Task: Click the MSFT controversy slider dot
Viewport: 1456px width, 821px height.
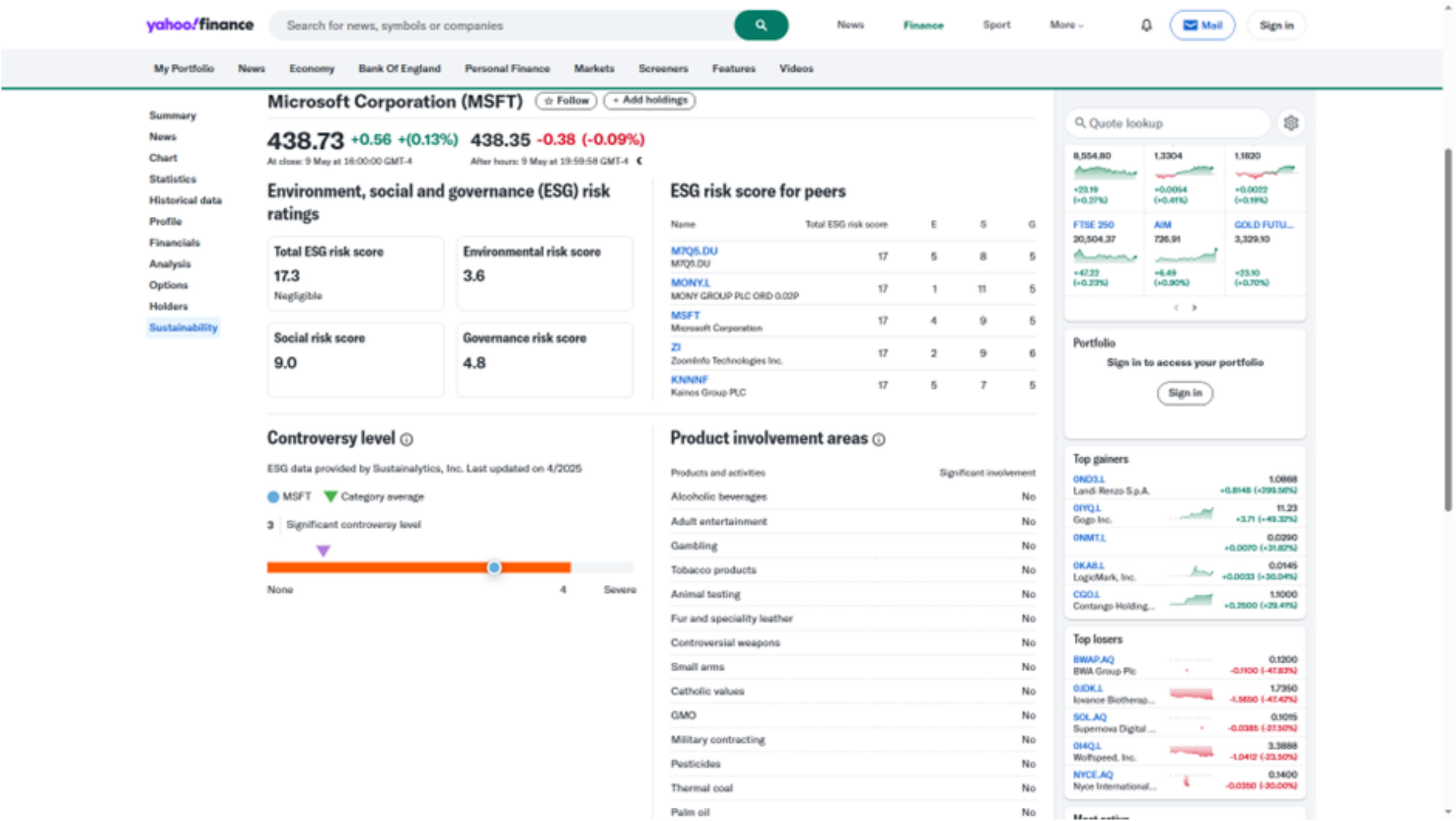Action: click(494, 567)
